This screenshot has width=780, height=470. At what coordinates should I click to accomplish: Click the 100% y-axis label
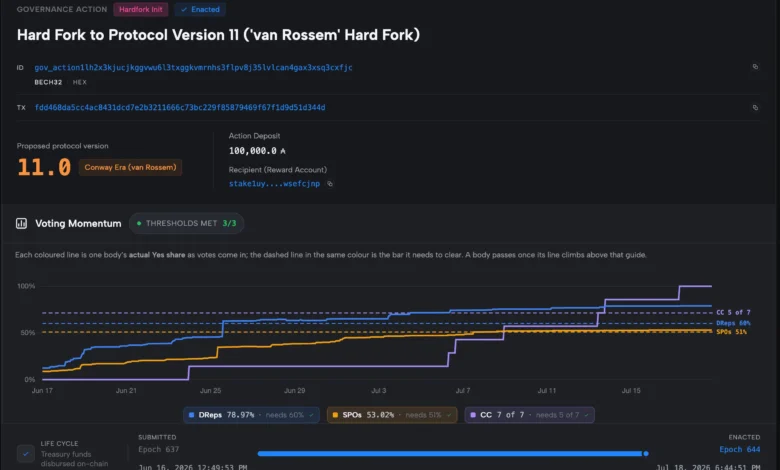pyautogui.click(x=26, y=286)
